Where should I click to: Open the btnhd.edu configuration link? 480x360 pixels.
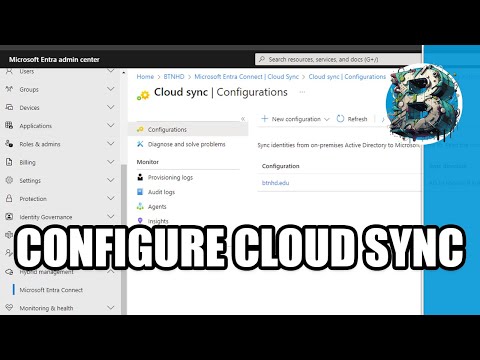pyautogui.click(x=275, y=183)
